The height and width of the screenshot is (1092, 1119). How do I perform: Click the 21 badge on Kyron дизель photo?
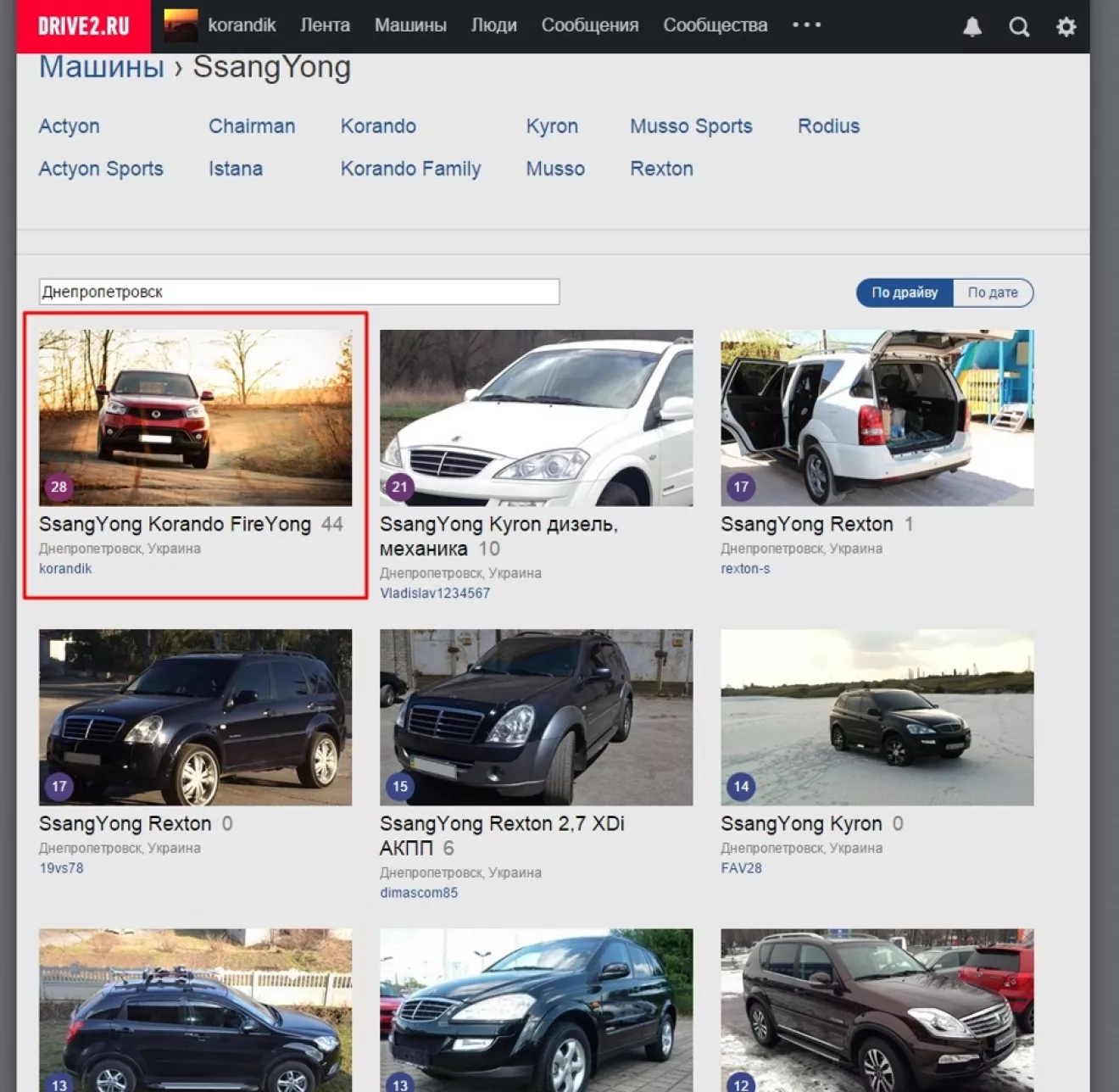(x=399, y=487)
